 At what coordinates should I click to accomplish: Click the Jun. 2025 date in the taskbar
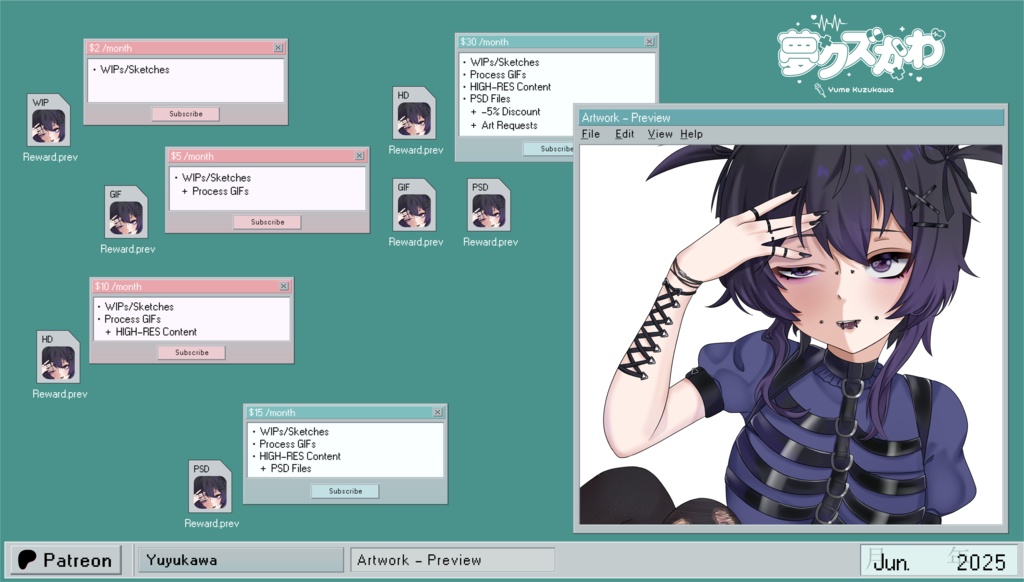coord(938,561)
